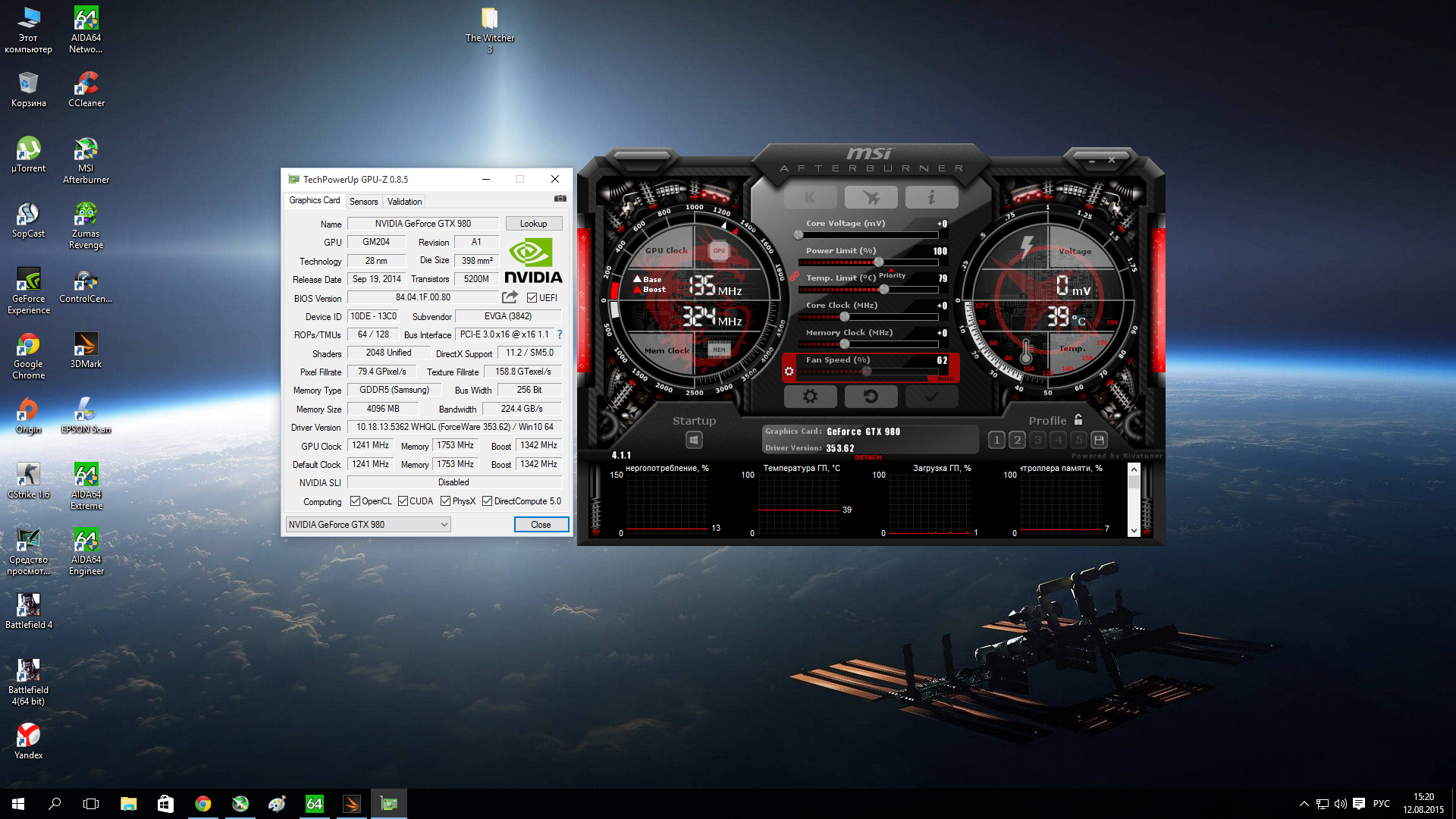
Task: Switch to the Validation tab in GPU-Z
Action: (x=404, y=202)
